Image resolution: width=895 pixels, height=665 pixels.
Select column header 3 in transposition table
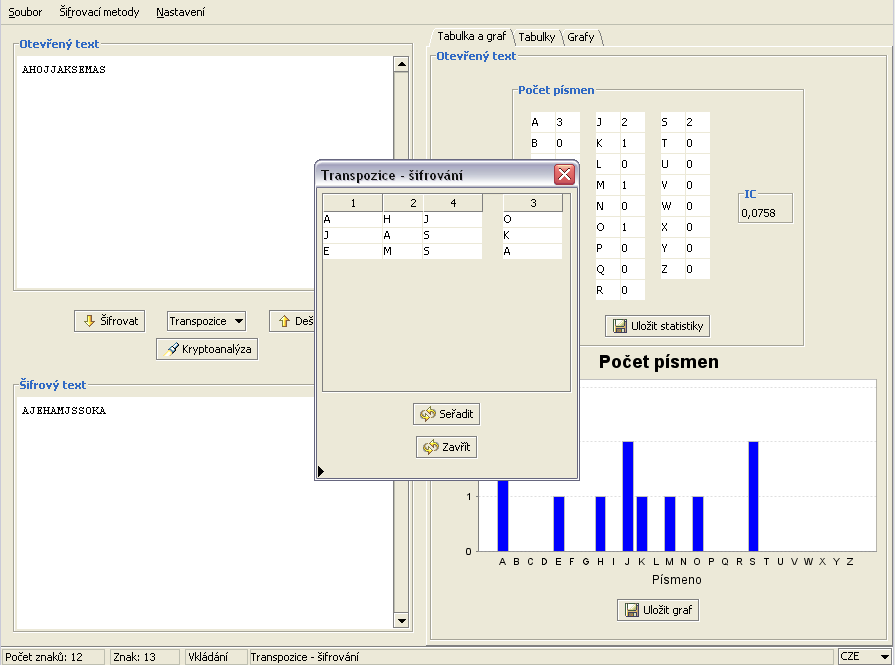(533, 203)
